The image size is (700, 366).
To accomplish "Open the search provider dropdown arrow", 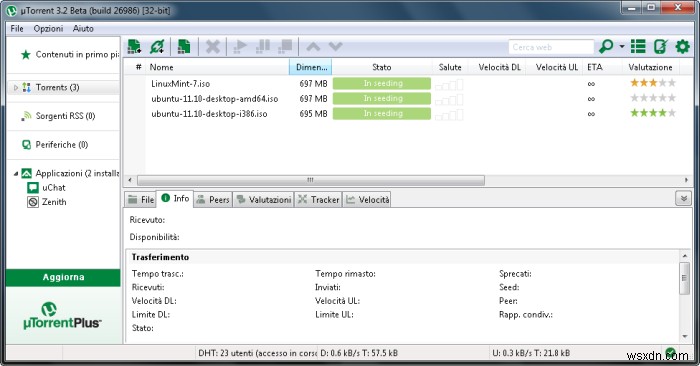I will [x=621, y=46].
